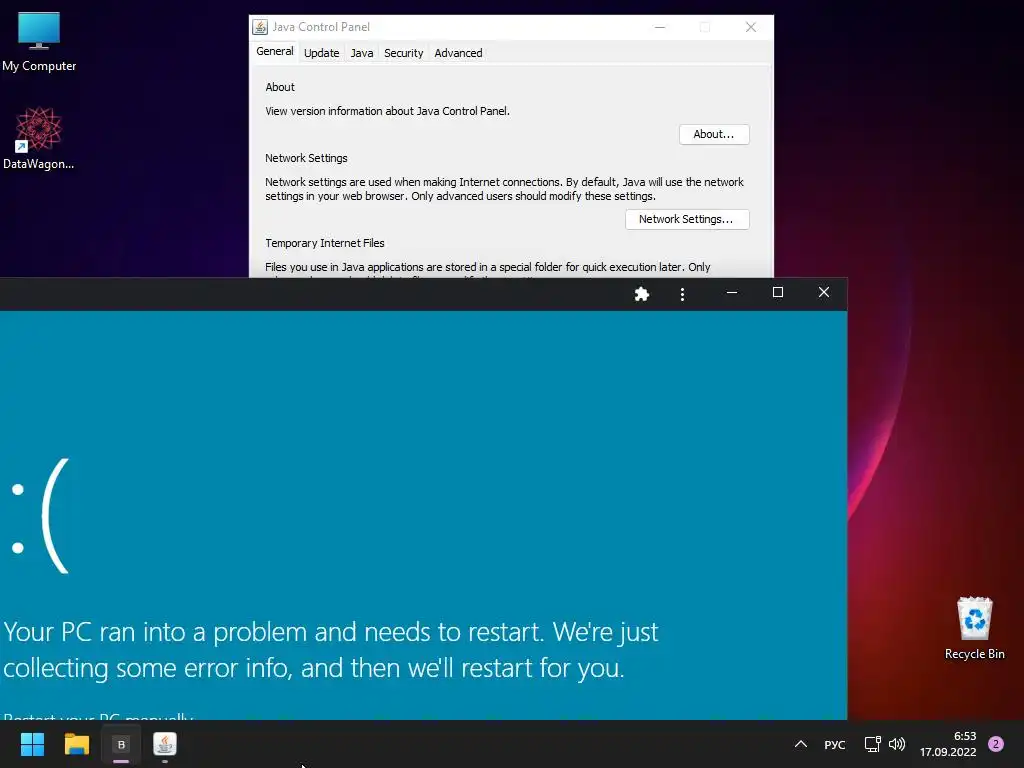Switch input language via РУС indicator
This screenshot has height=768, width=1024.
835,744
